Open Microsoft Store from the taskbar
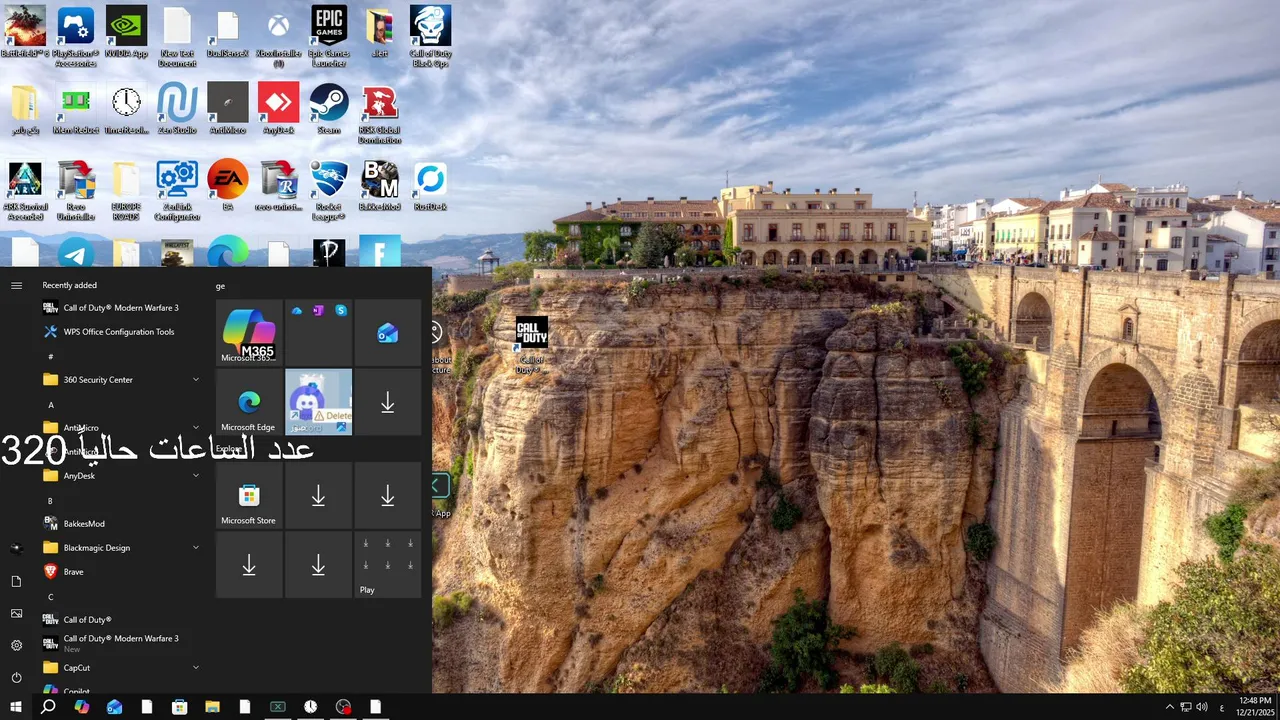This screenshot has width=1280, height=720. coord(179,707)
